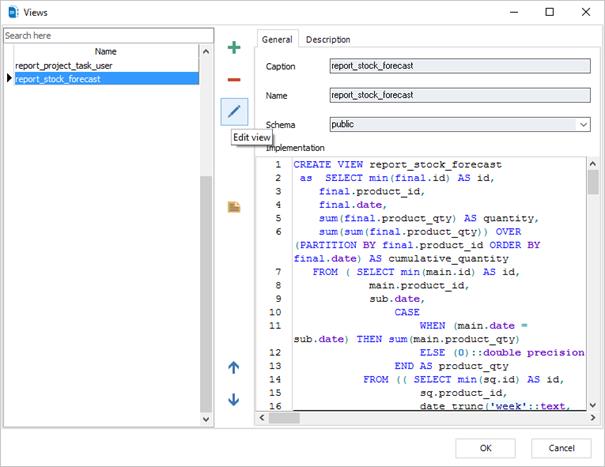Click code line main.product_id,
This screenshot has height=467, width=605.
click(x=419, y=286)
